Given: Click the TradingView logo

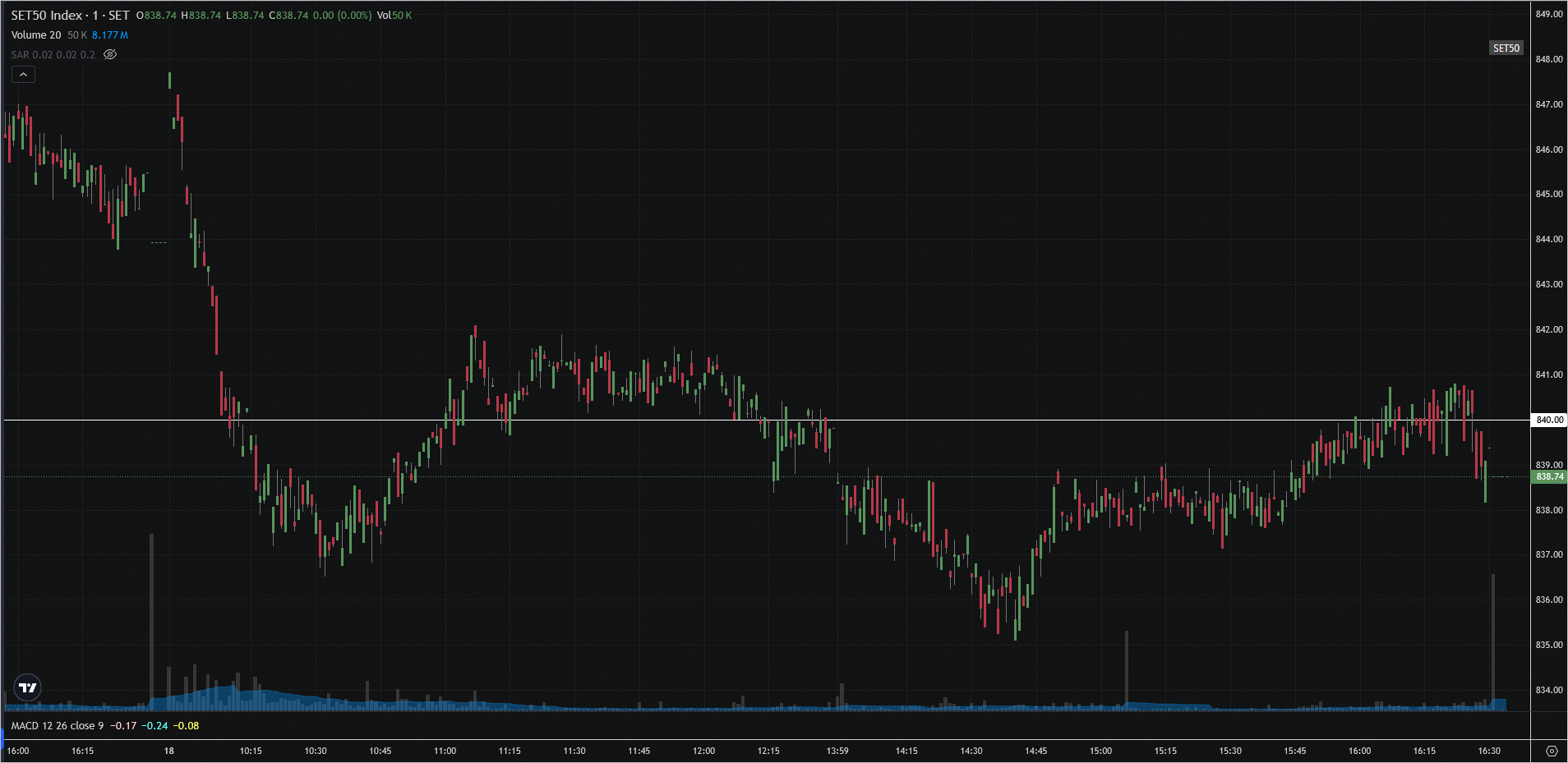Looking at the screenshot, I should (28, 687).
